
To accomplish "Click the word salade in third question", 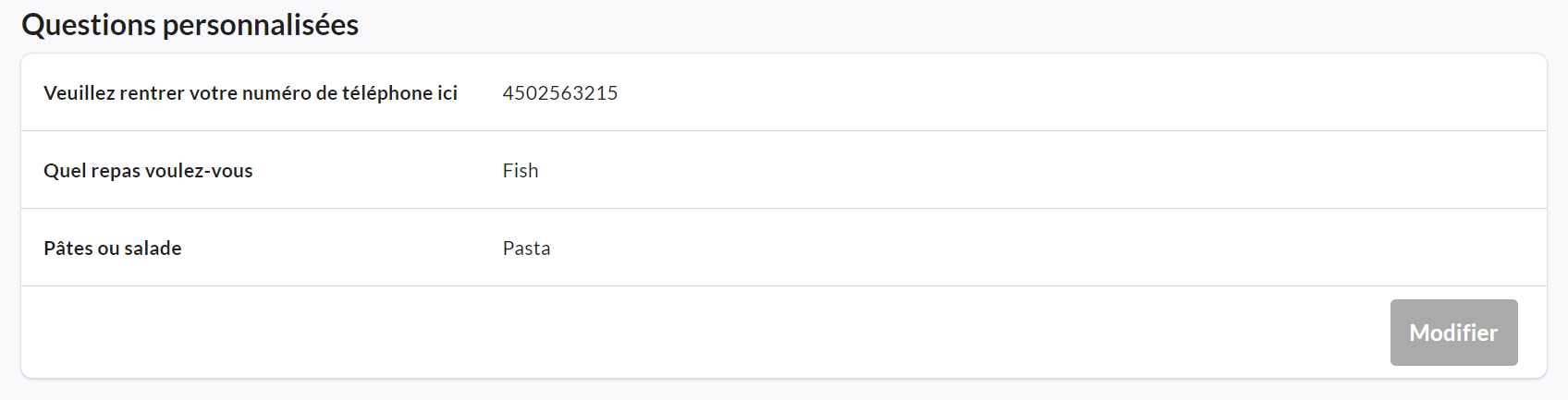I will click(153, 248).
